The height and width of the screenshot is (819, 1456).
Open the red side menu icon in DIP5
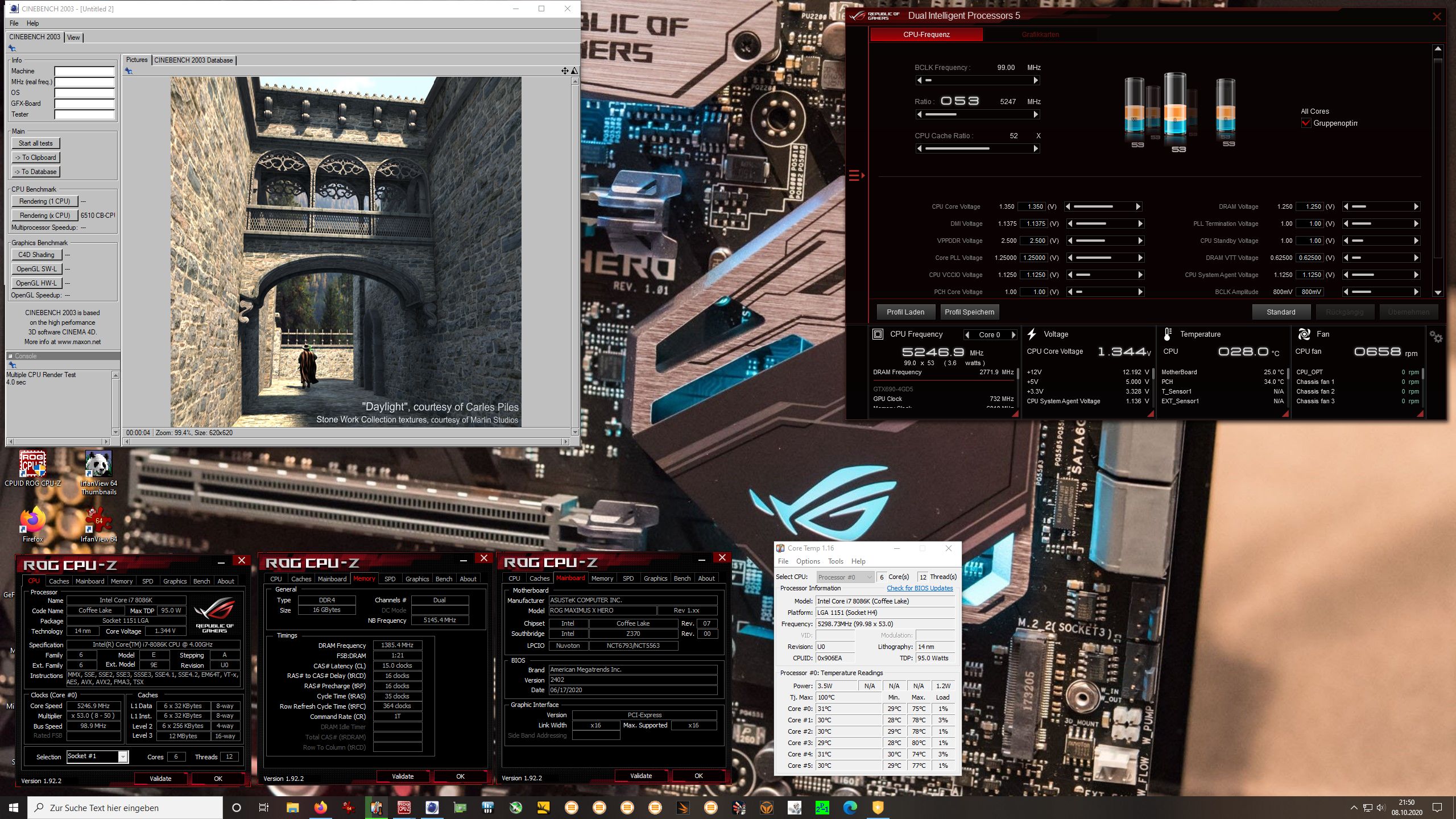(857, 176)
